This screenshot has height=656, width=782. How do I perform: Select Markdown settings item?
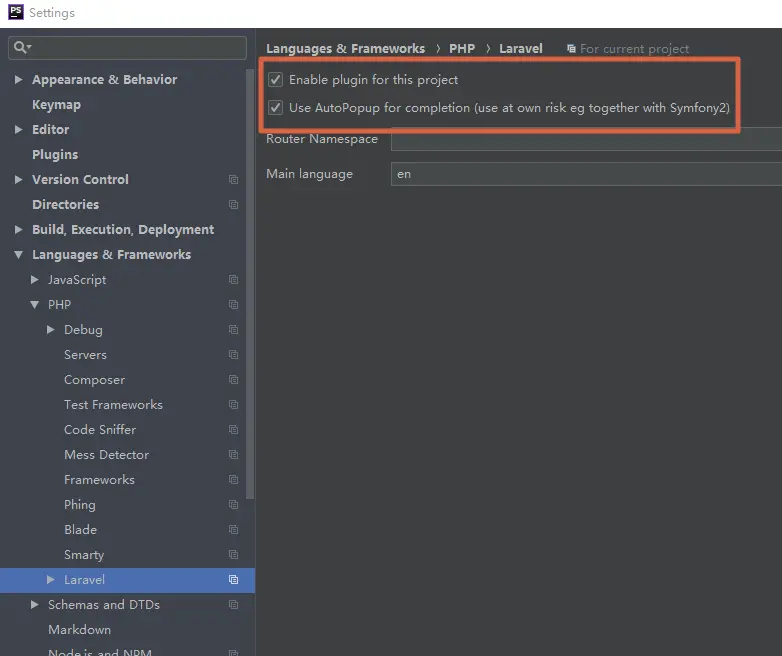(79, 630)
